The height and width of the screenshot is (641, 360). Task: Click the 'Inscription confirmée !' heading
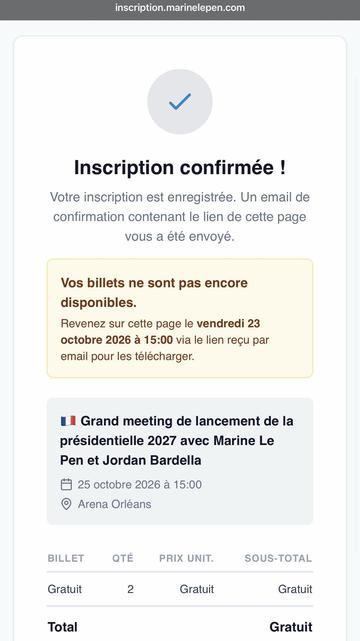[180, 168]
